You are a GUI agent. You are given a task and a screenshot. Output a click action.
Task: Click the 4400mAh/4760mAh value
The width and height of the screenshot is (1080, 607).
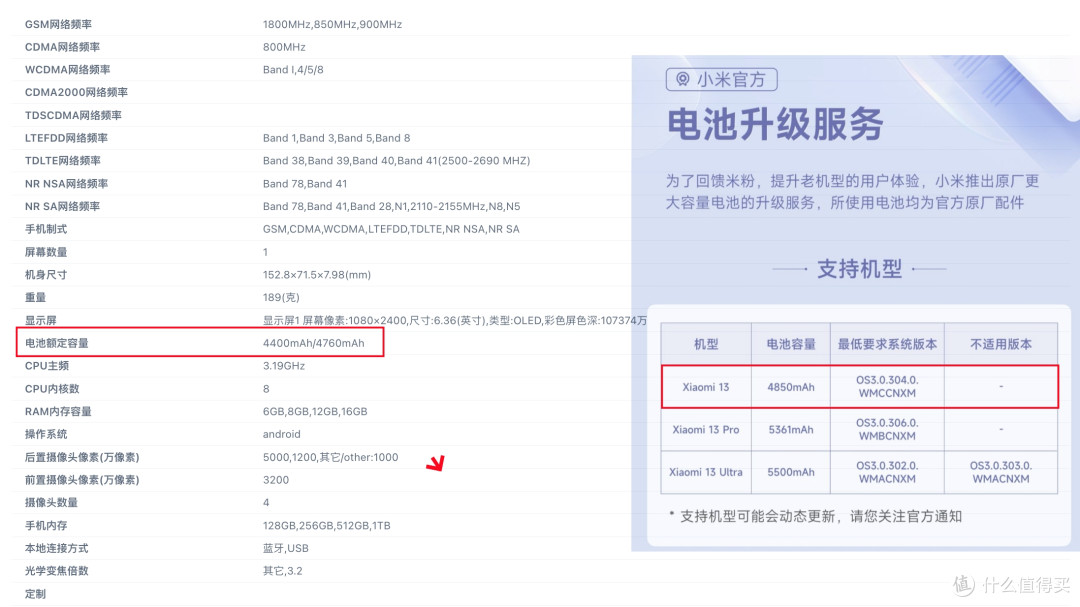pyautogui.click(x=313, y=343)
